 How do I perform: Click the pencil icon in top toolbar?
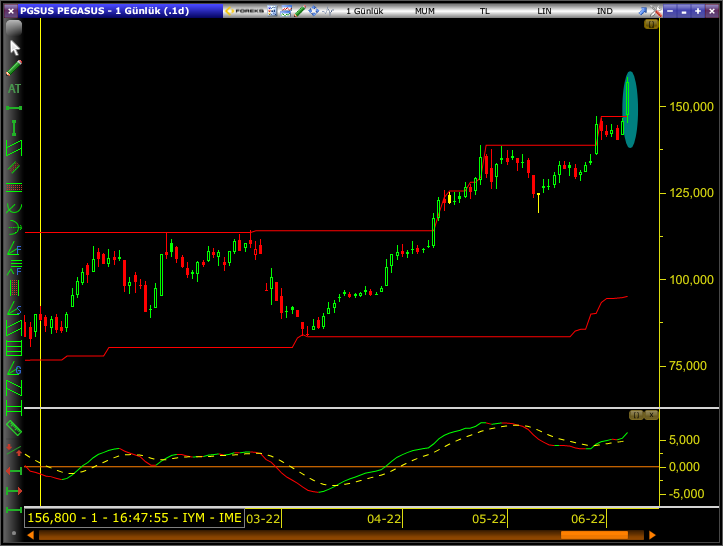(x=300, y=11)
